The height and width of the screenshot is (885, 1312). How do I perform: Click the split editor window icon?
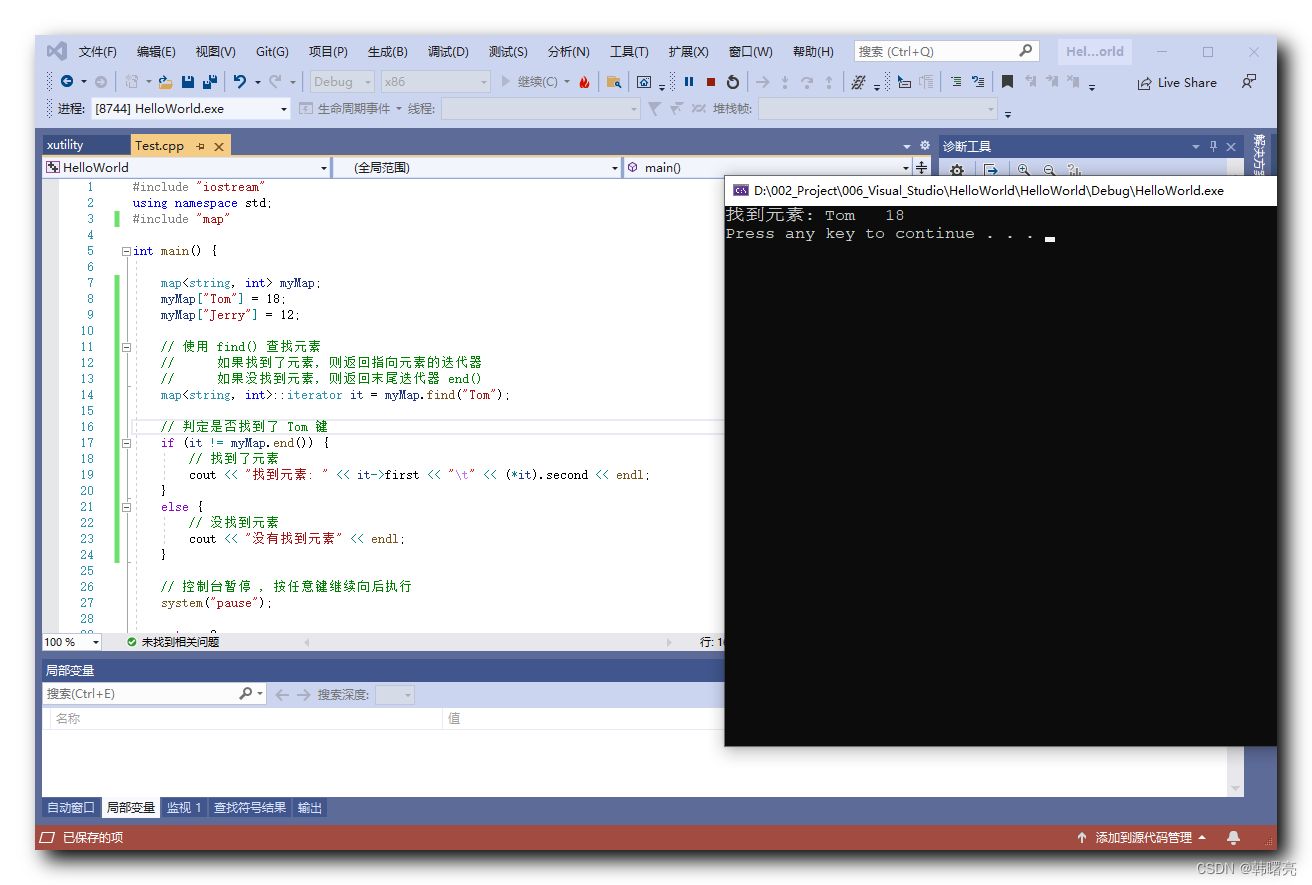[922, 168]
